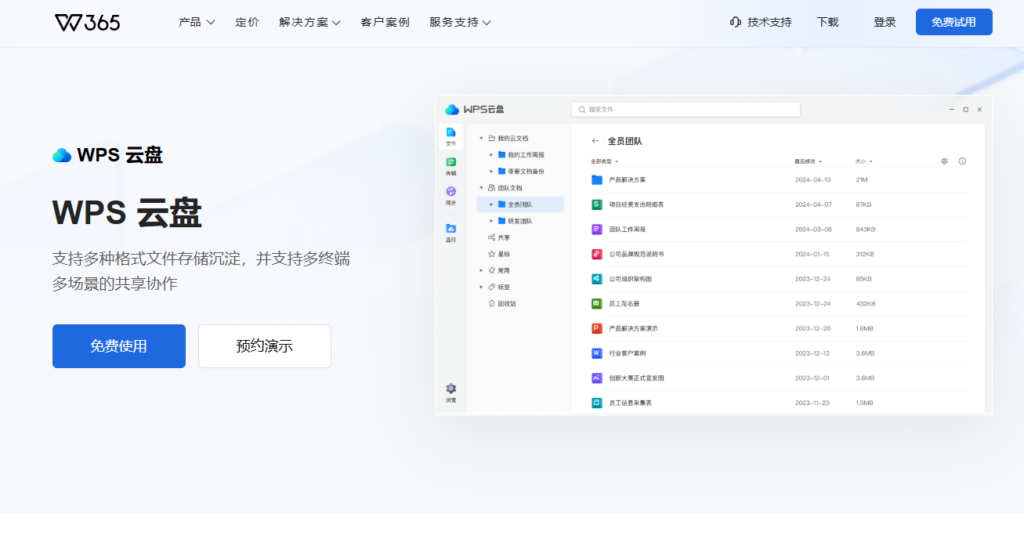Screen dimensions: 1024x546
Task: Sort by 大小 column
Action: click(x=863, y=161)
